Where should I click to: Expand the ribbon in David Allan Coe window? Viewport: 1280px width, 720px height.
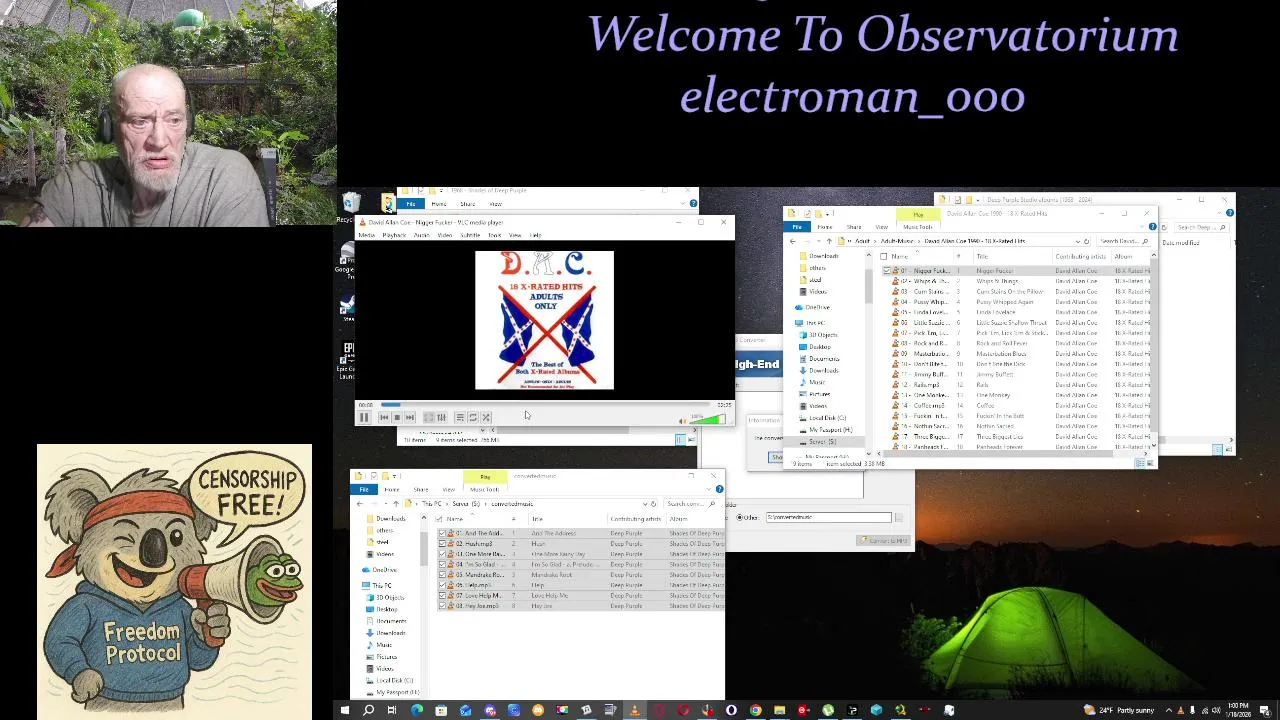[1142, 227]
